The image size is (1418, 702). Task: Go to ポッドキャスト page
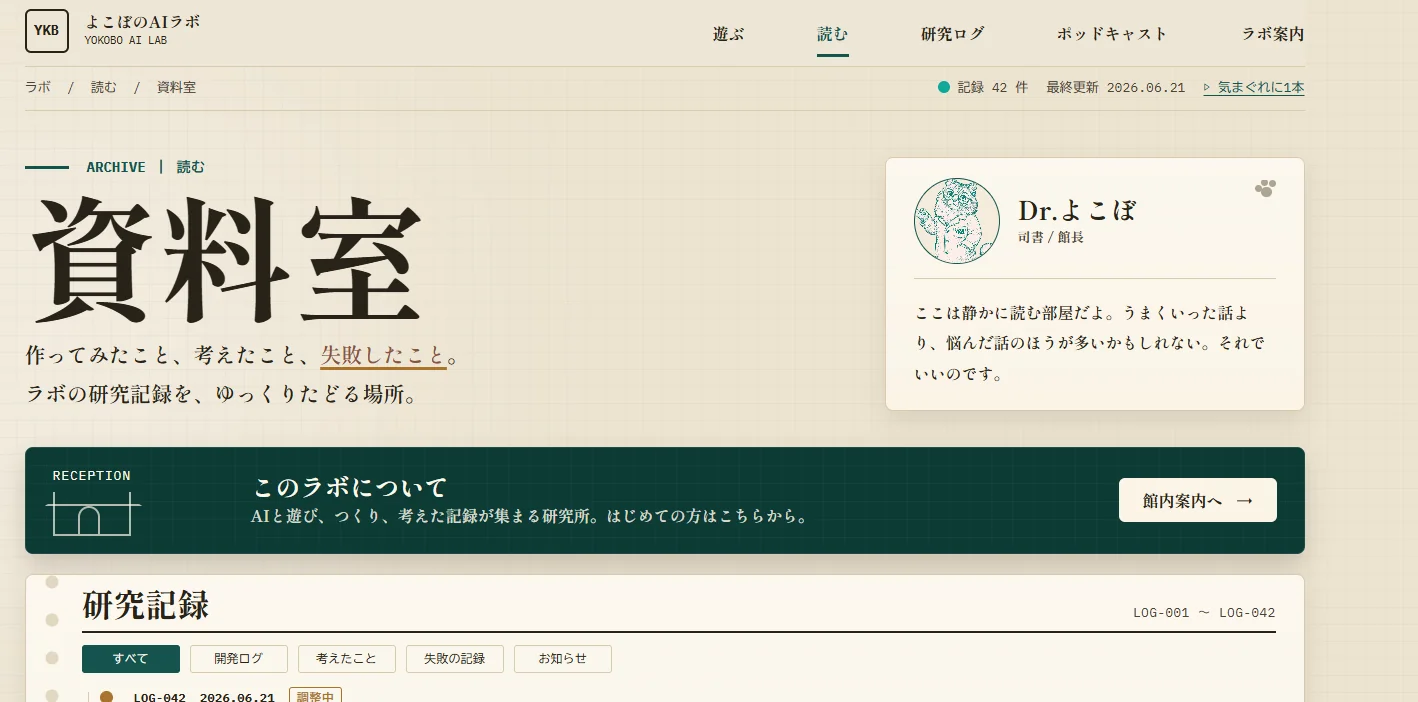coord(1112,34)
